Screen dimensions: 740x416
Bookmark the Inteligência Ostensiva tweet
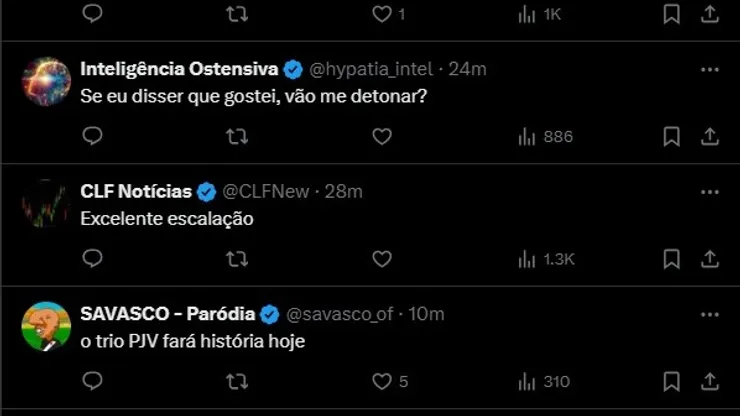pos(672,136)
